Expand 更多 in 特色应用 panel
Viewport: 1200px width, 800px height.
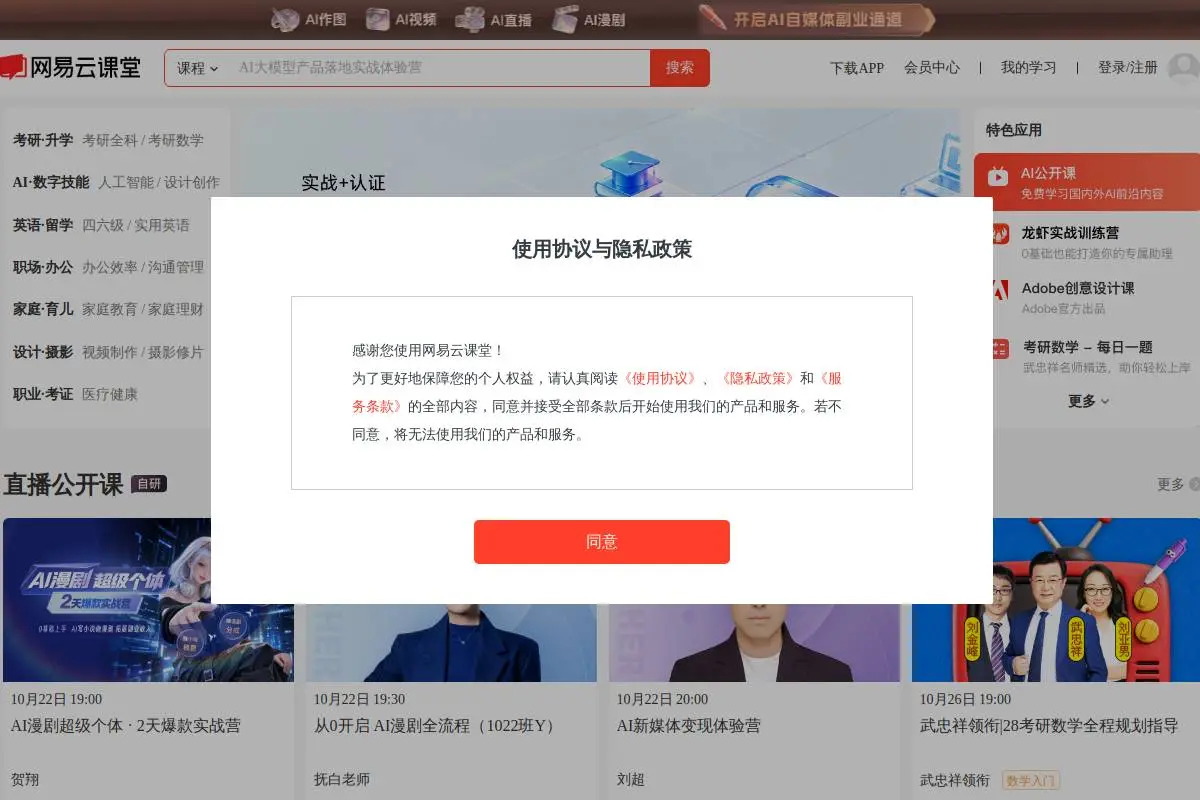[x=1088, y=401]
